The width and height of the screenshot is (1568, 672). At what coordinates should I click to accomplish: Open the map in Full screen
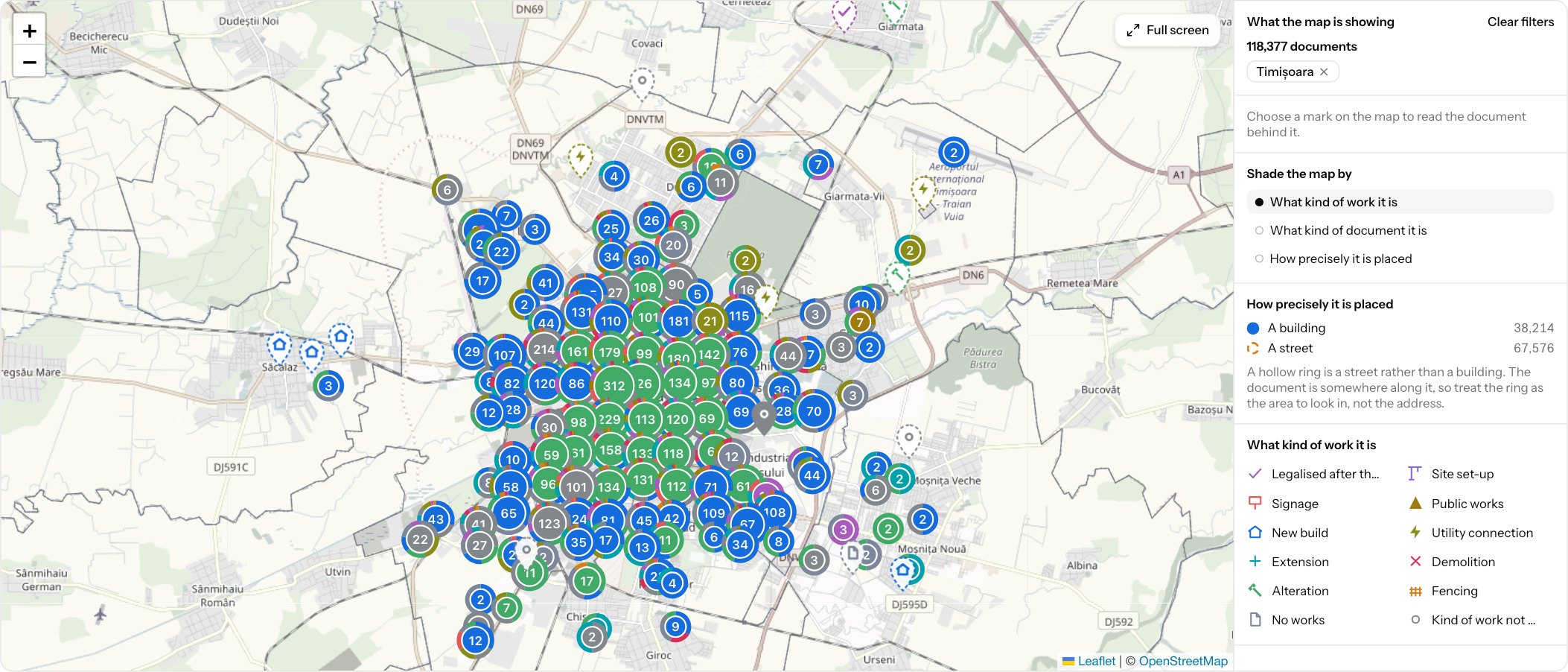(1167, 30)
